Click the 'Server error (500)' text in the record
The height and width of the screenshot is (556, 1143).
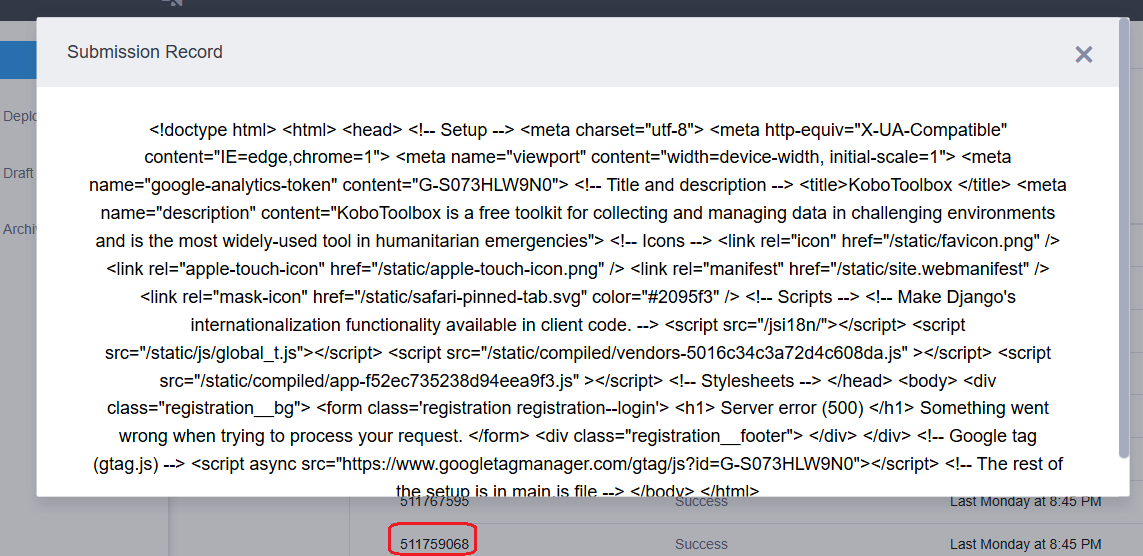pyautogui.click(x=791, y=408)
